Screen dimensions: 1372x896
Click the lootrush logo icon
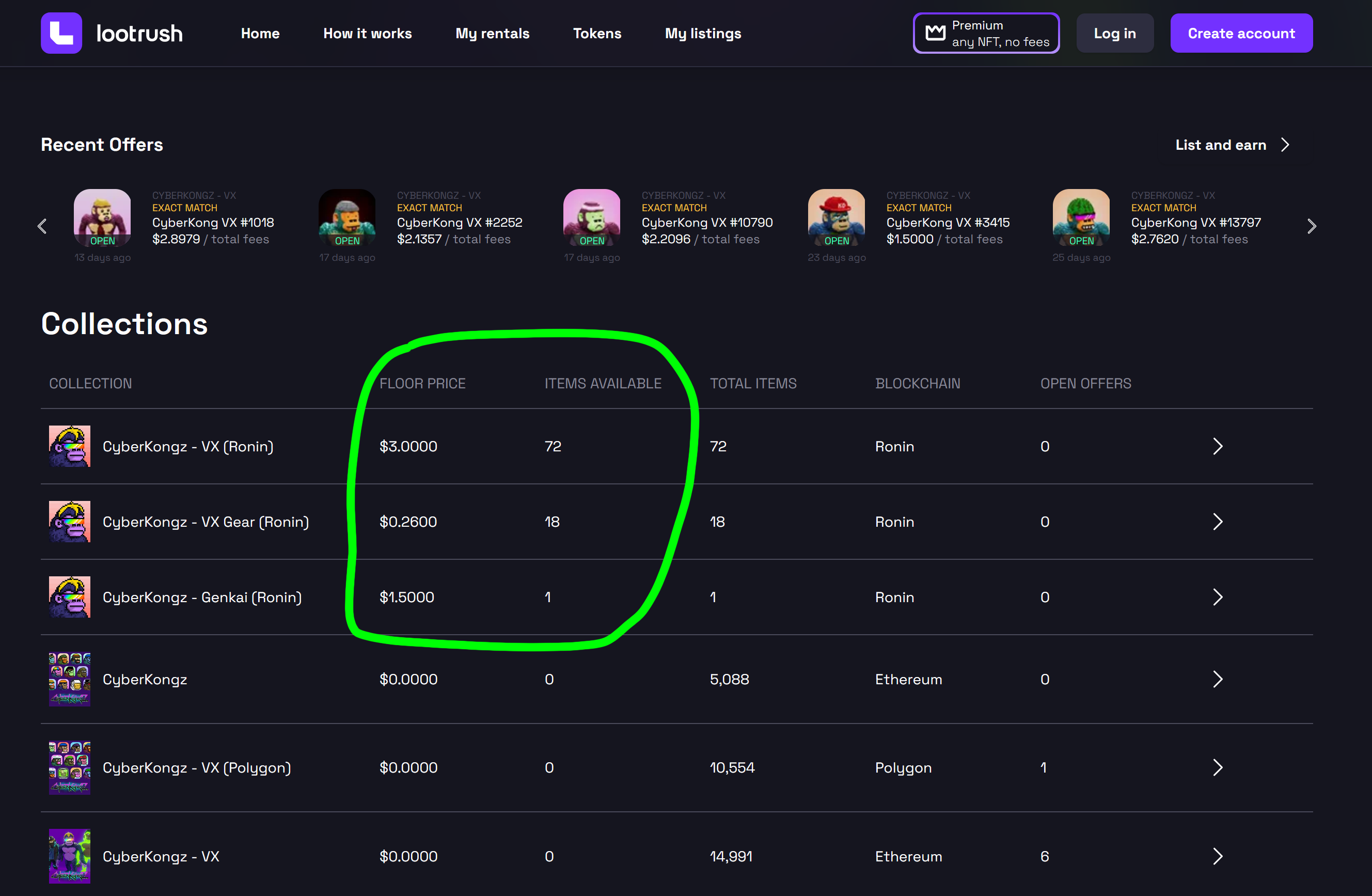61,33
